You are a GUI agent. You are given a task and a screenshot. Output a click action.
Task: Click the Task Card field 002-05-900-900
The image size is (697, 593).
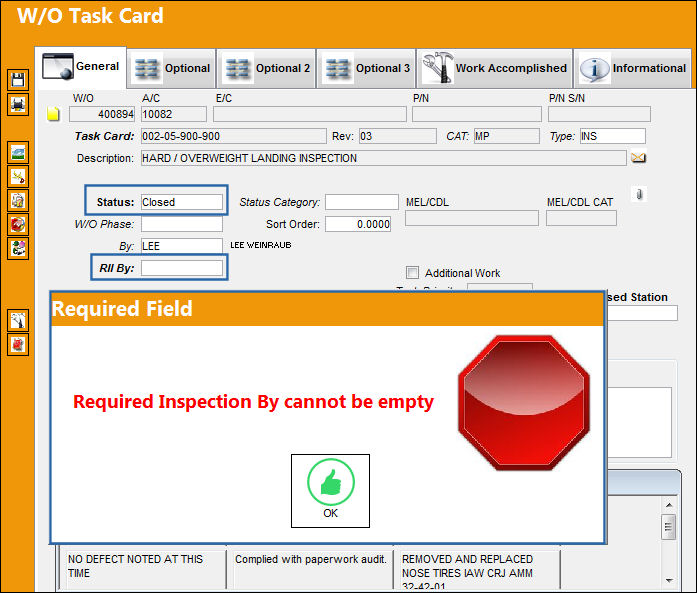pyautogui.click(x=234, y=136)
